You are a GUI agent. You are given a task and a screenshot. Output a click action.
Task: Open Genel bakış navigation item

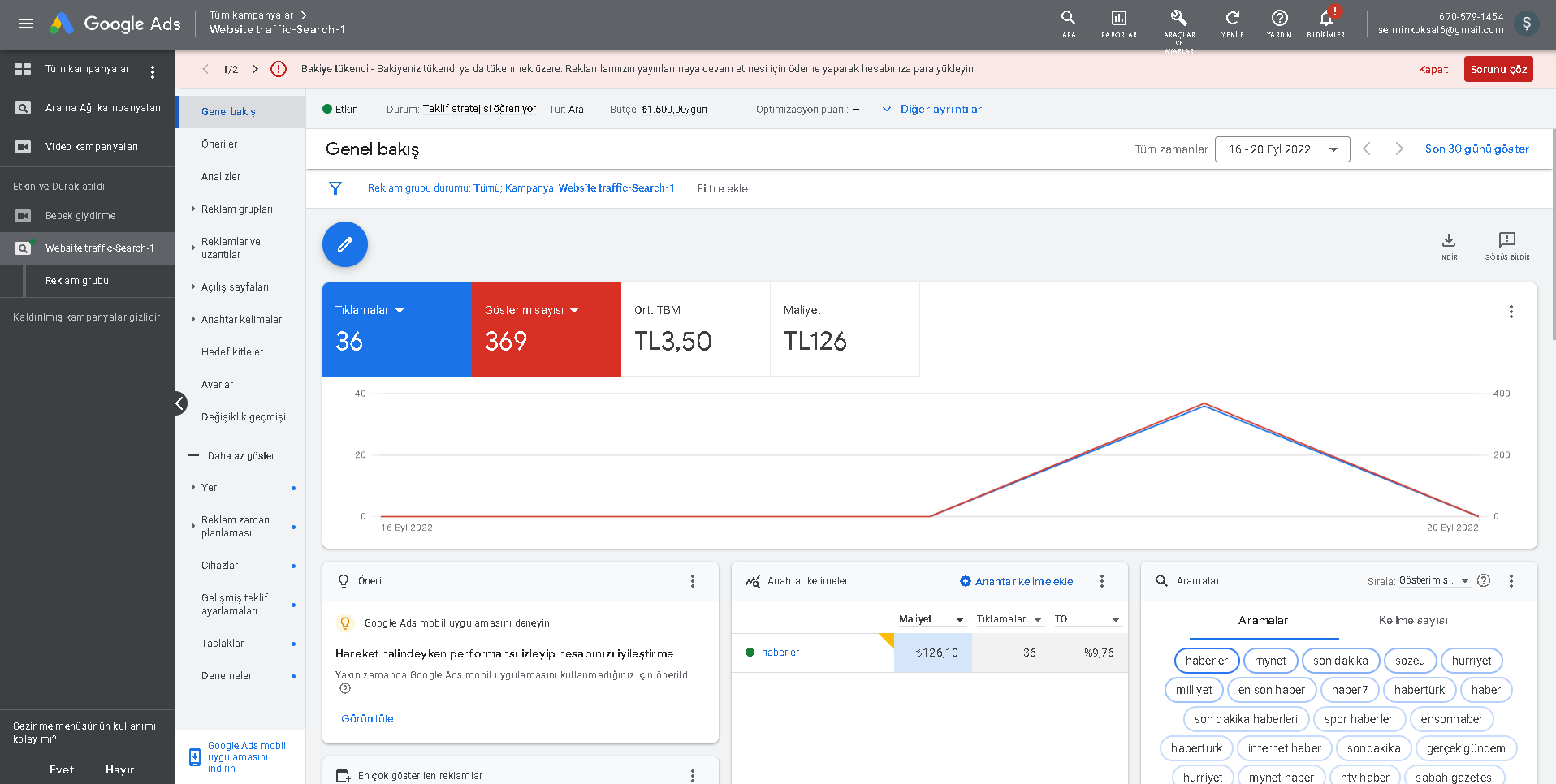[x=241, y=111]
